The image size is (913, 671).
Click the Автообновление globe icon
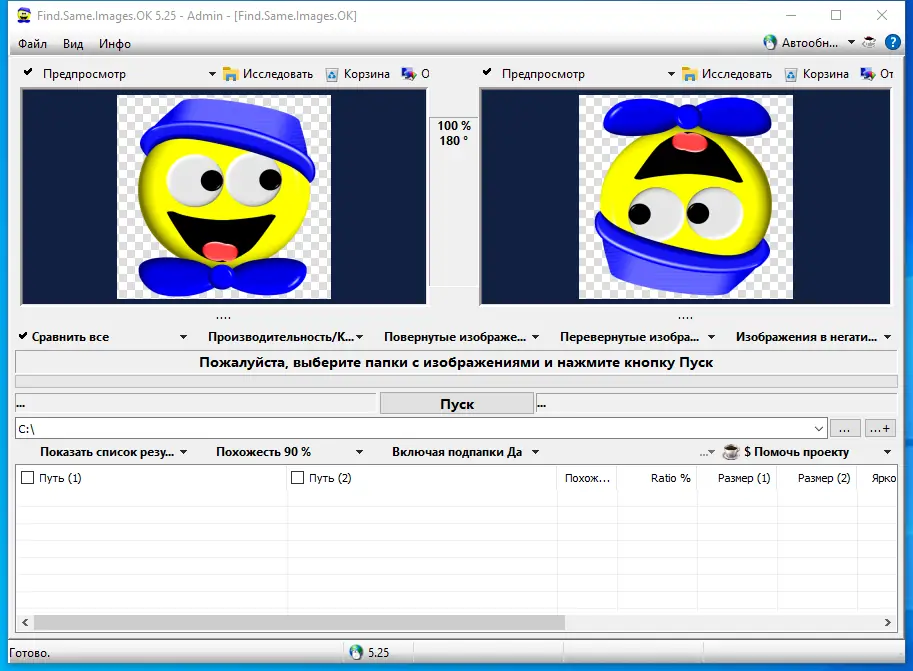coord(770,43)
